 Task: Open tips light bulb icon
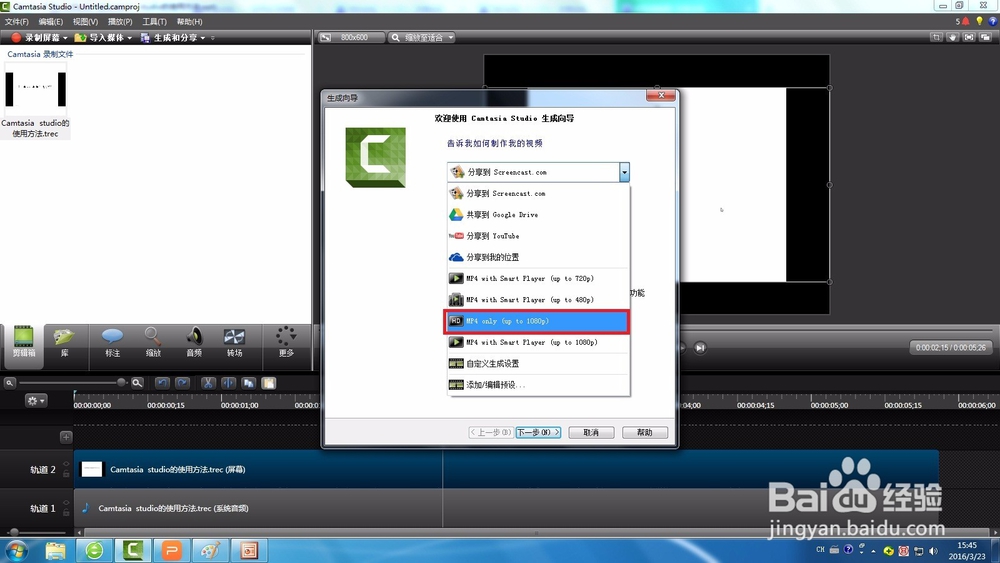tap(980, 21)
